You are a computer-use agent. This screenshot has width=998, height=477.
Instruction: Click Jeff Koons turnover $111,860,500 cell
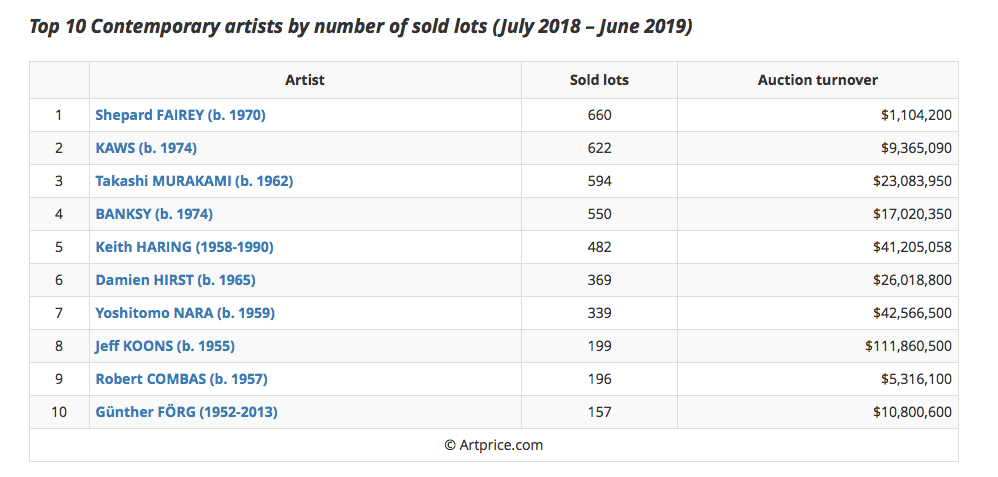point(908,346)
